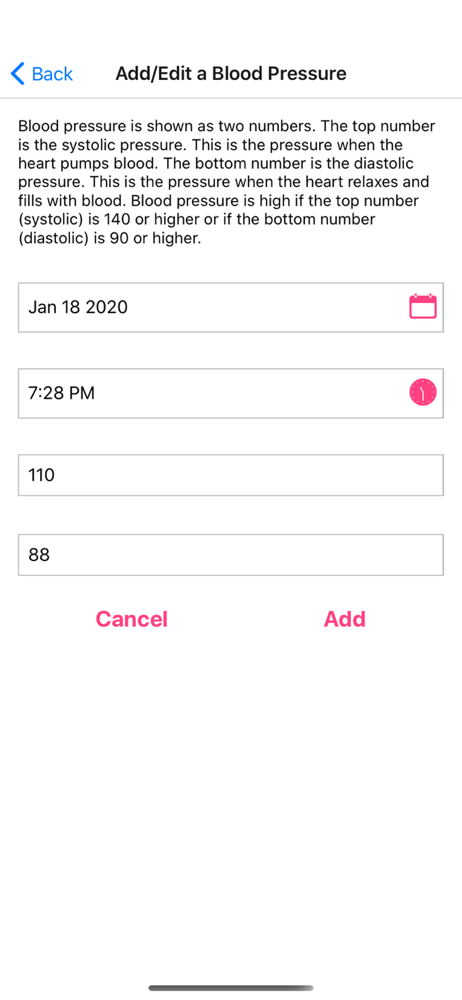Cancel the blood pressure entry
This screenshot has width=462, height=1000.
[131, 619]
